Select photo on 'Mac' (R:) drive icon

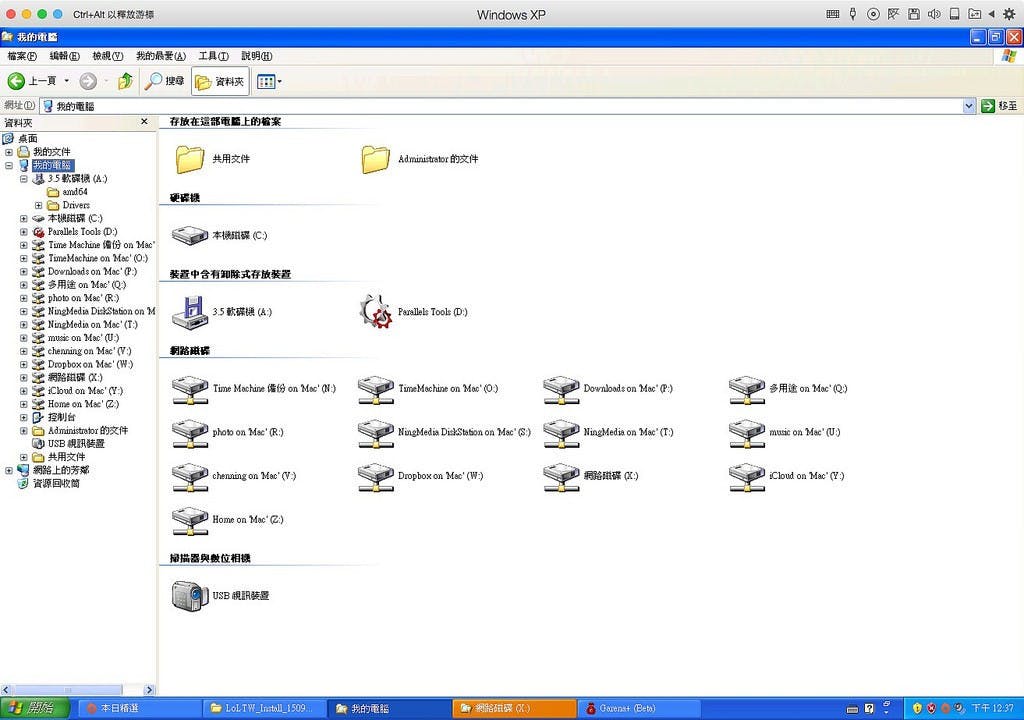click(189, 434)
